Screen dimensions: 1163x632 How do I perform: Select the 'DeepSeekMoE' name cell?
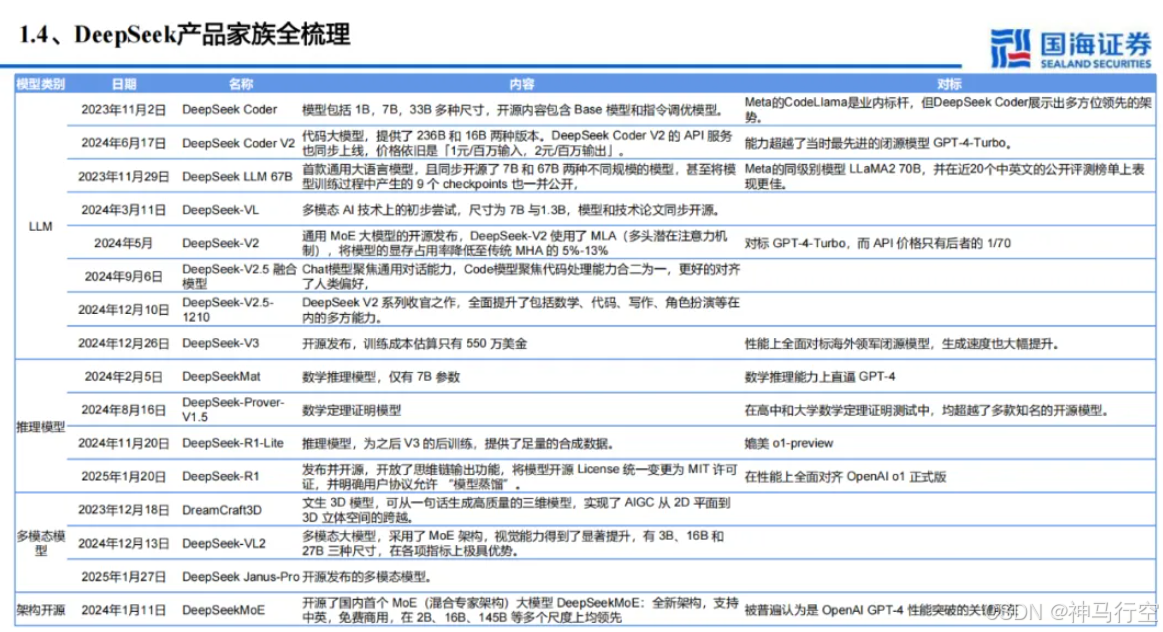pos(223,610)
